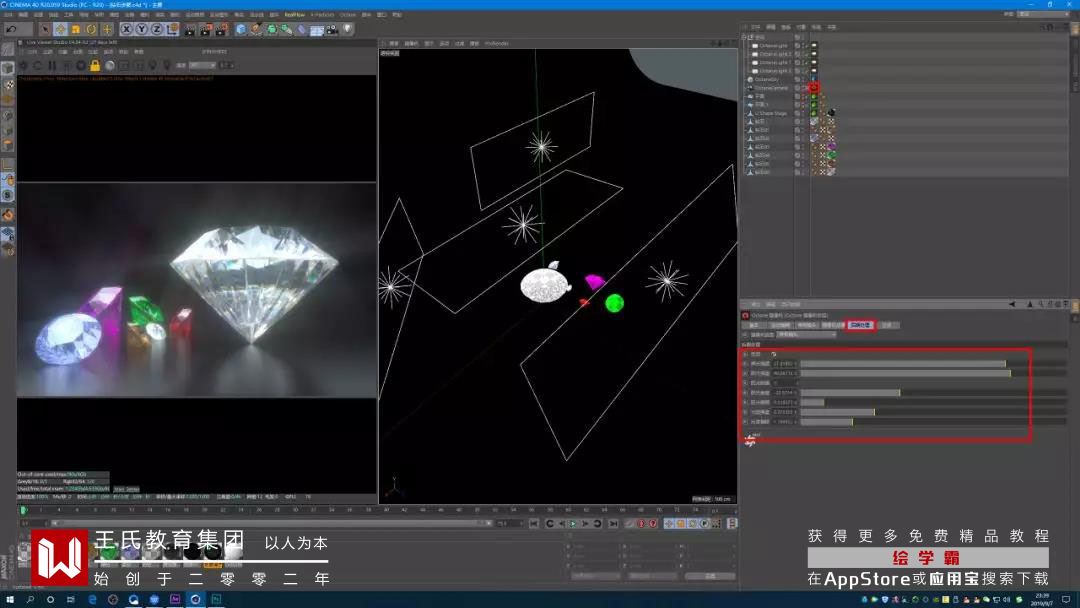This screenshot has width=1080, height=608.
Task: Open Microsoft Edge from taskbar
Action: [x=92, y=600]
